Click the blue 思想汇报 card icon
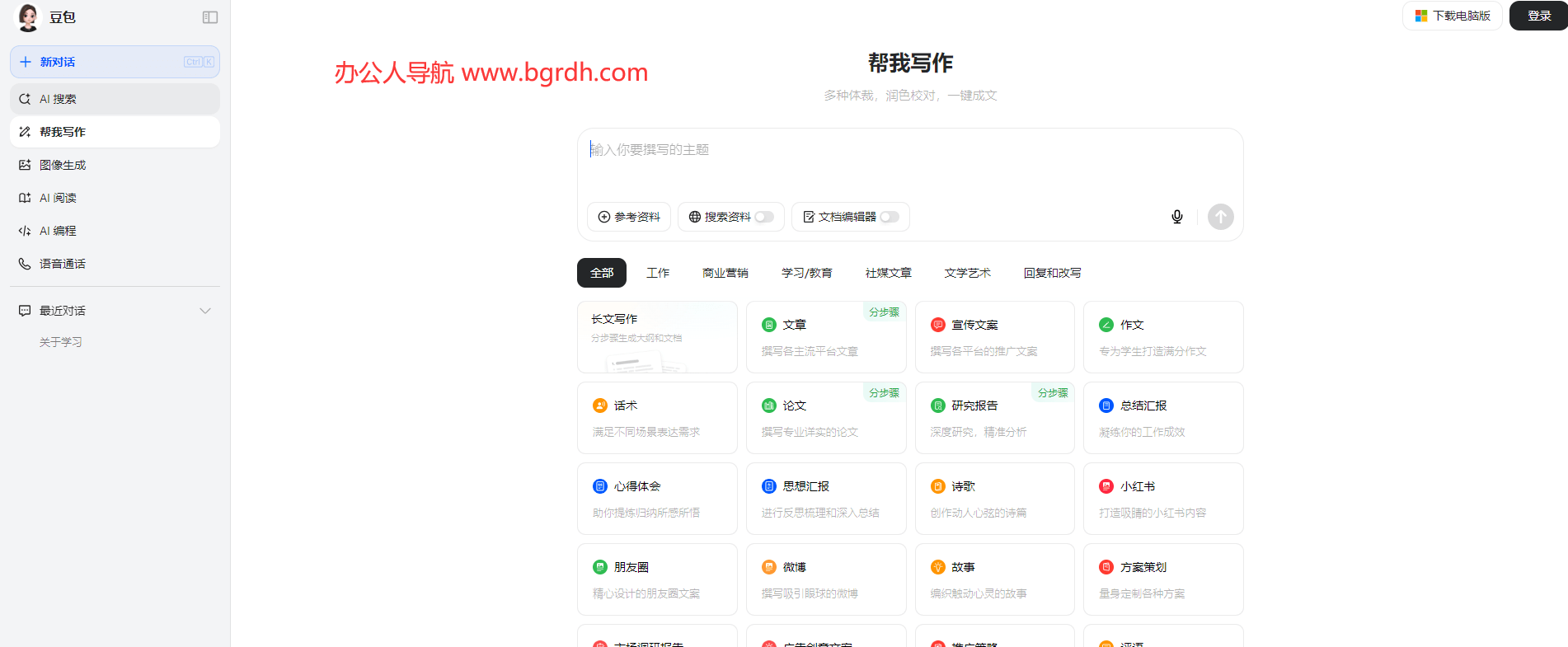 (769, 486)
